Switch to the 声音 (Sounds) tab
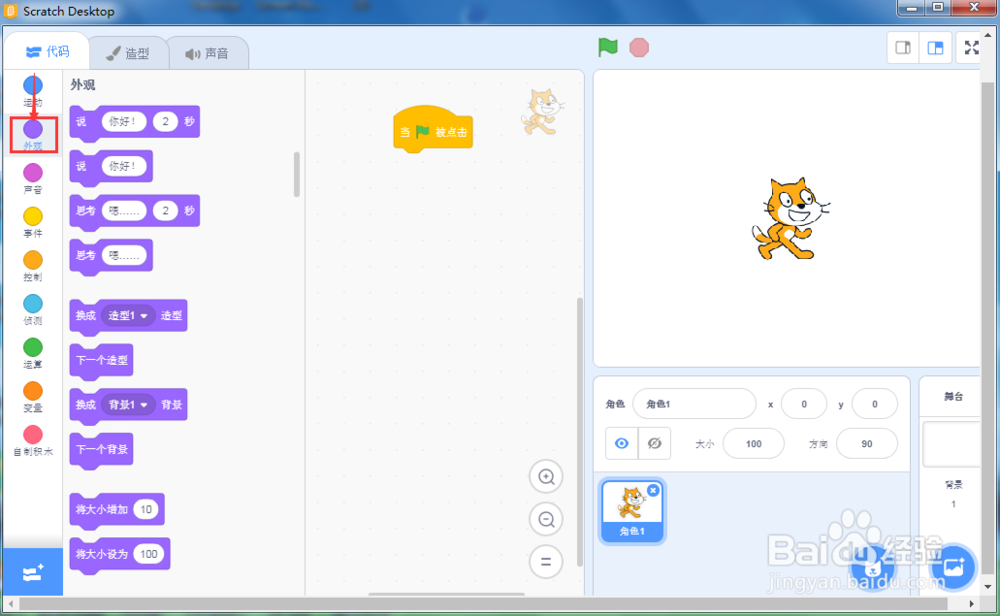This screenshot has width=1000, height=616. [x=208, y=53]
